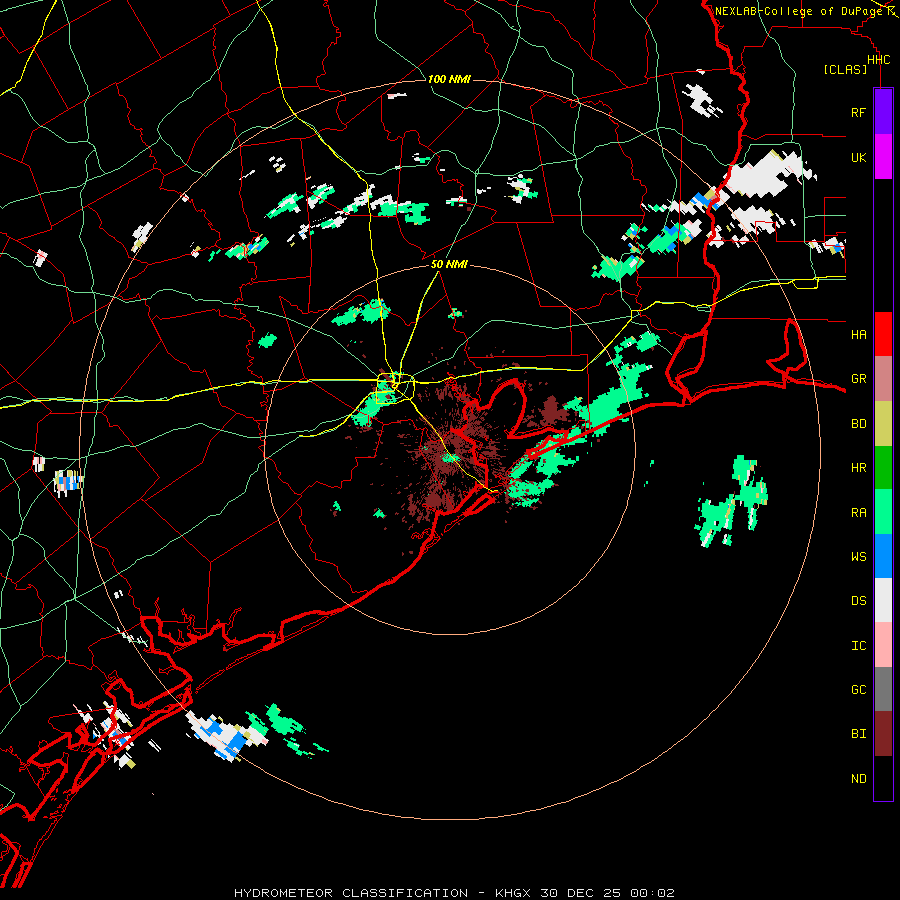Click the WS legend label
The image size is (900, 900).
click(858, 557)
